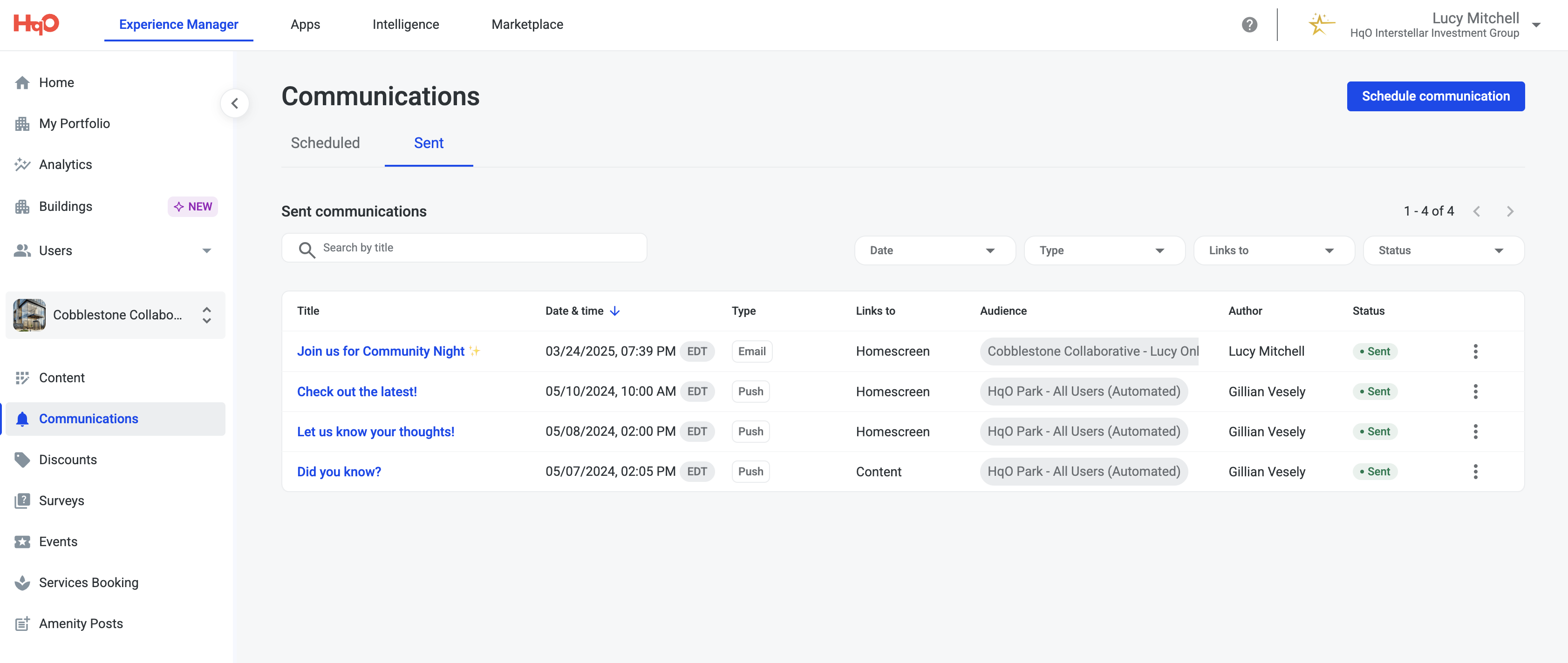Click the Amenity Posts icon
The image size is (1568, 663).
pos(22,623)
